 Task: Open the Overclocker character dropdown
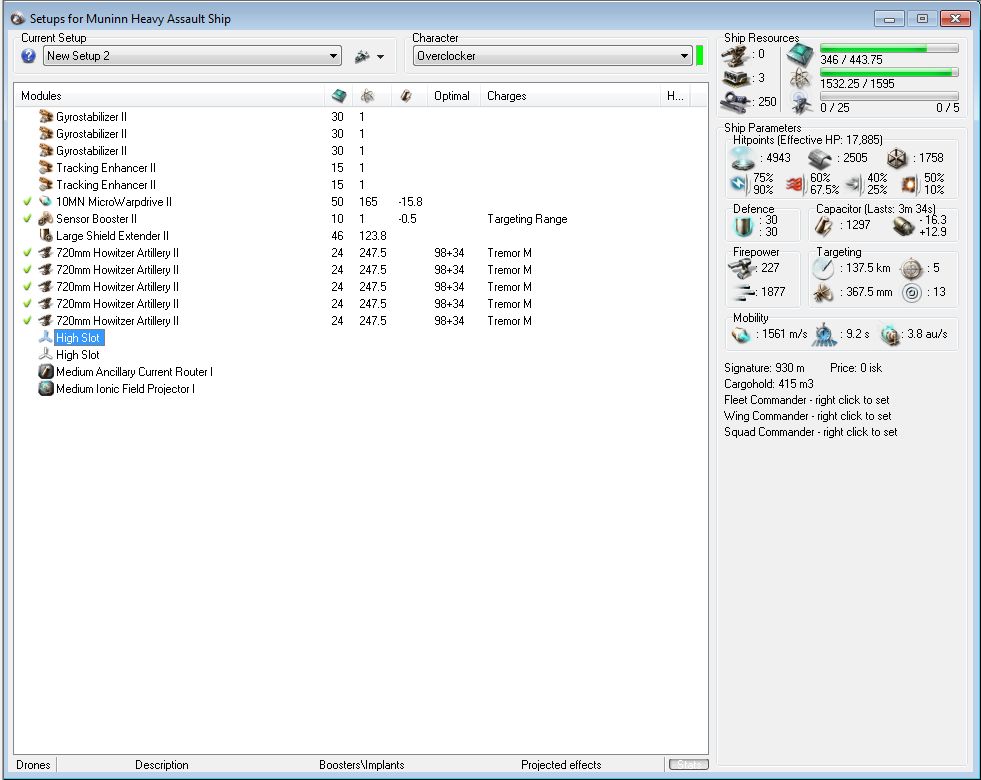point(552,56)
